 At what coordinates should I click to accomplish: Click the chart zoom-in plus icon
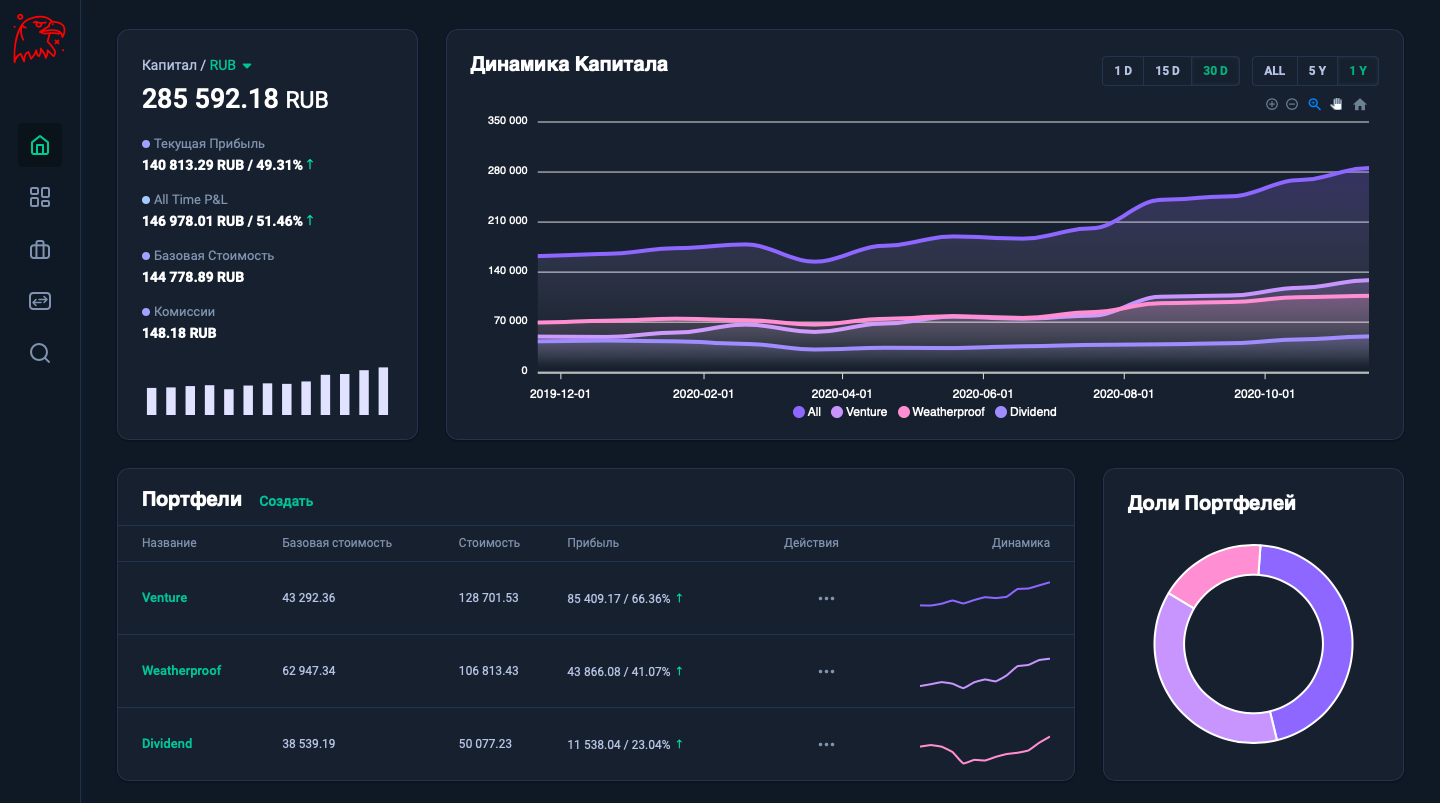1272,104
